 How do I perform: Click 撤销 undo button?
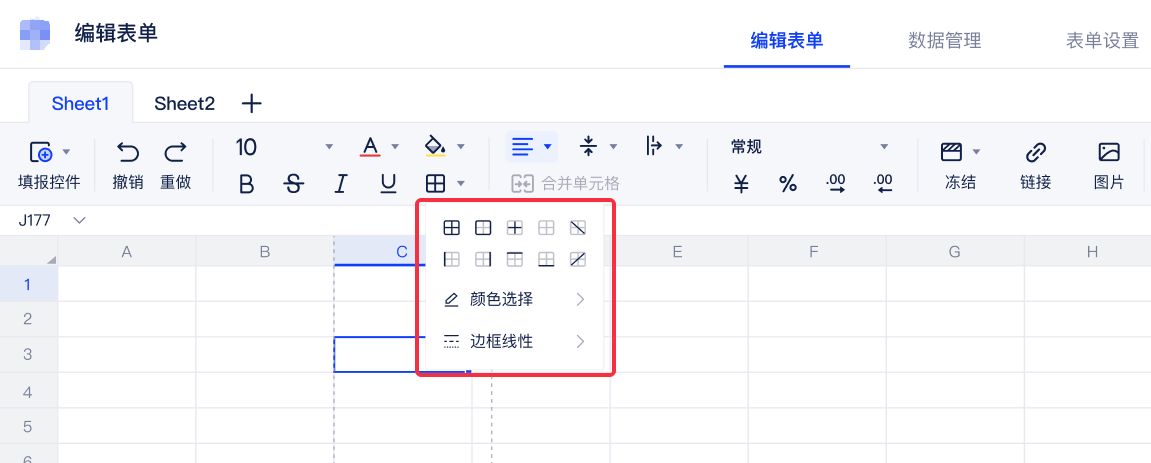tap(128, 165)
